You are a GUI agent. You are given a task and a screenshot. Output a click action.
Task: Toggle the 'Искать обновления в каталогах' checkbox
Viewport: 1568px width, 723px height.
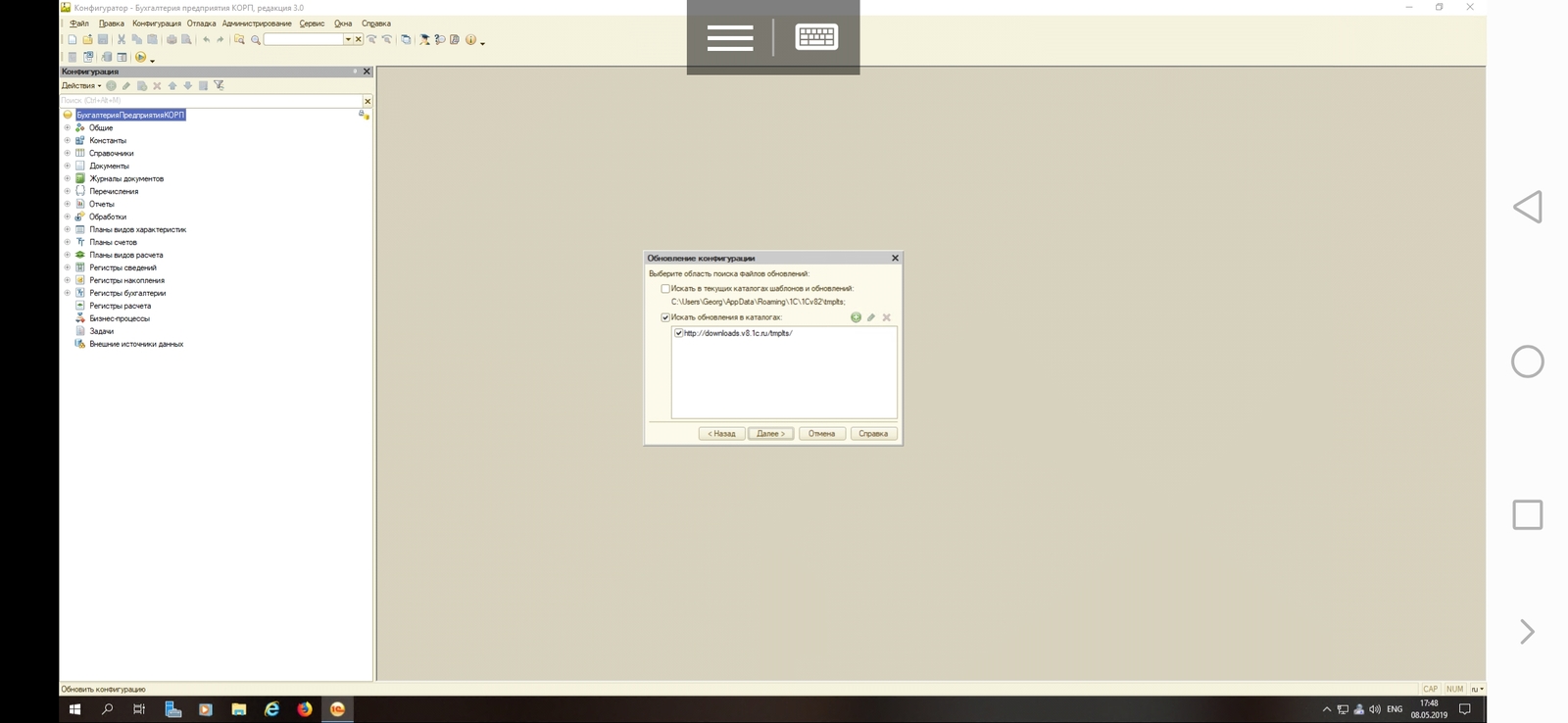pyautogui.click(x=665, y=317)
